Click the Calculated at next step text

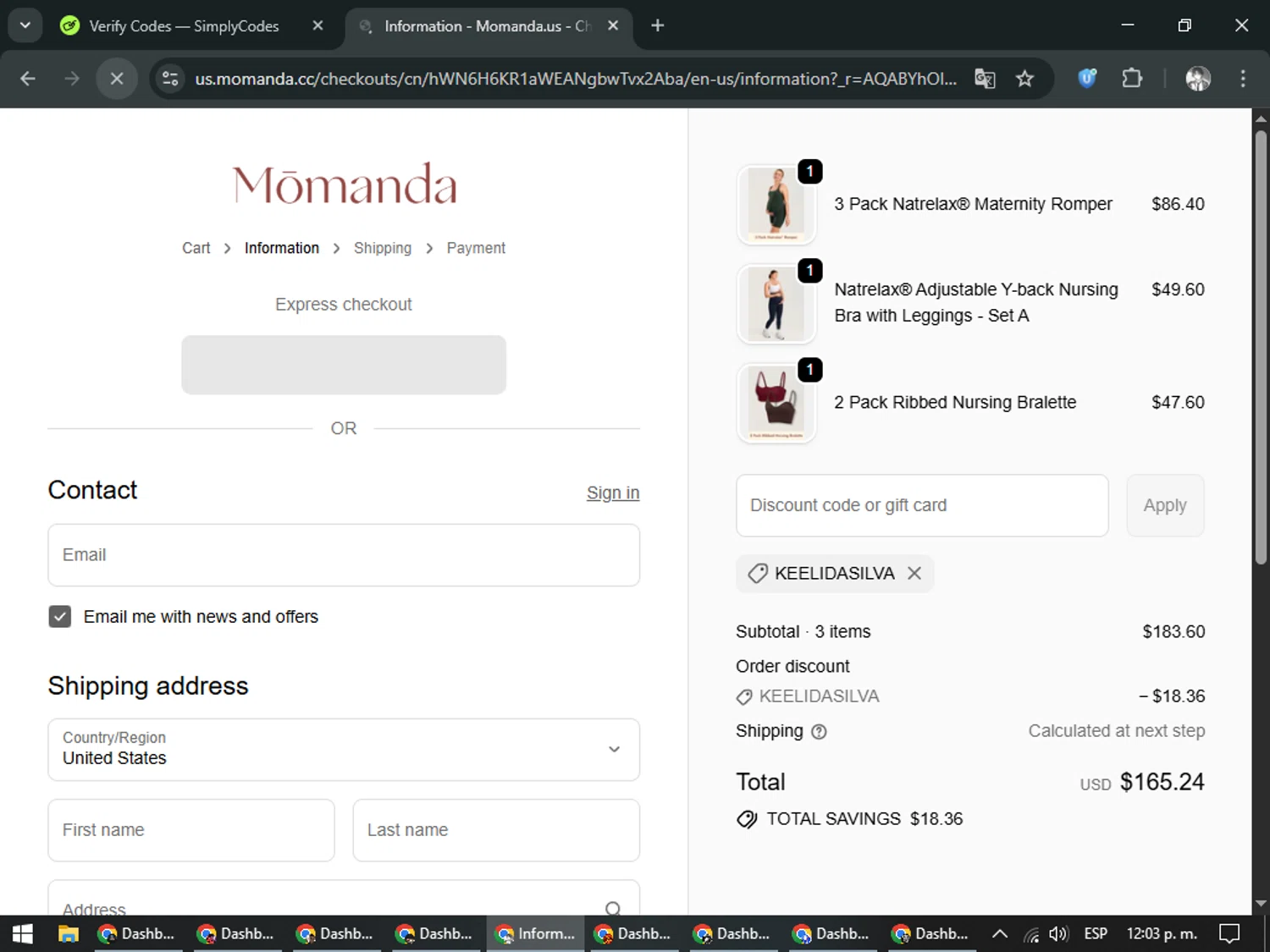click(1116, 731)
